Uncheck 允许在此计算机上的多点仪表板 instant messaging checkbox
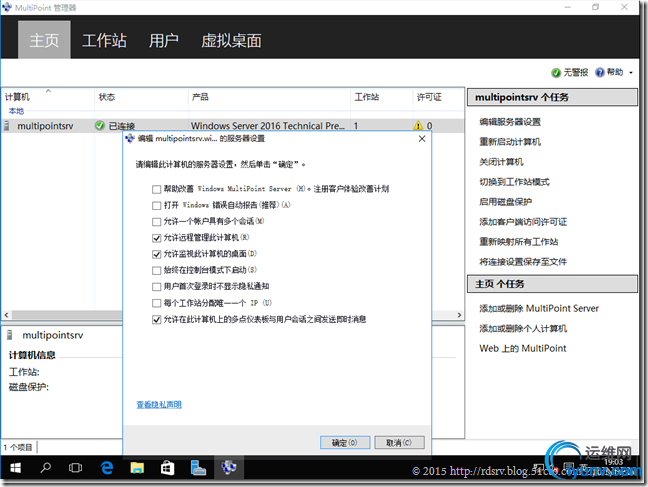The width and height of the screenshot is (648, 487). point(156,320)
